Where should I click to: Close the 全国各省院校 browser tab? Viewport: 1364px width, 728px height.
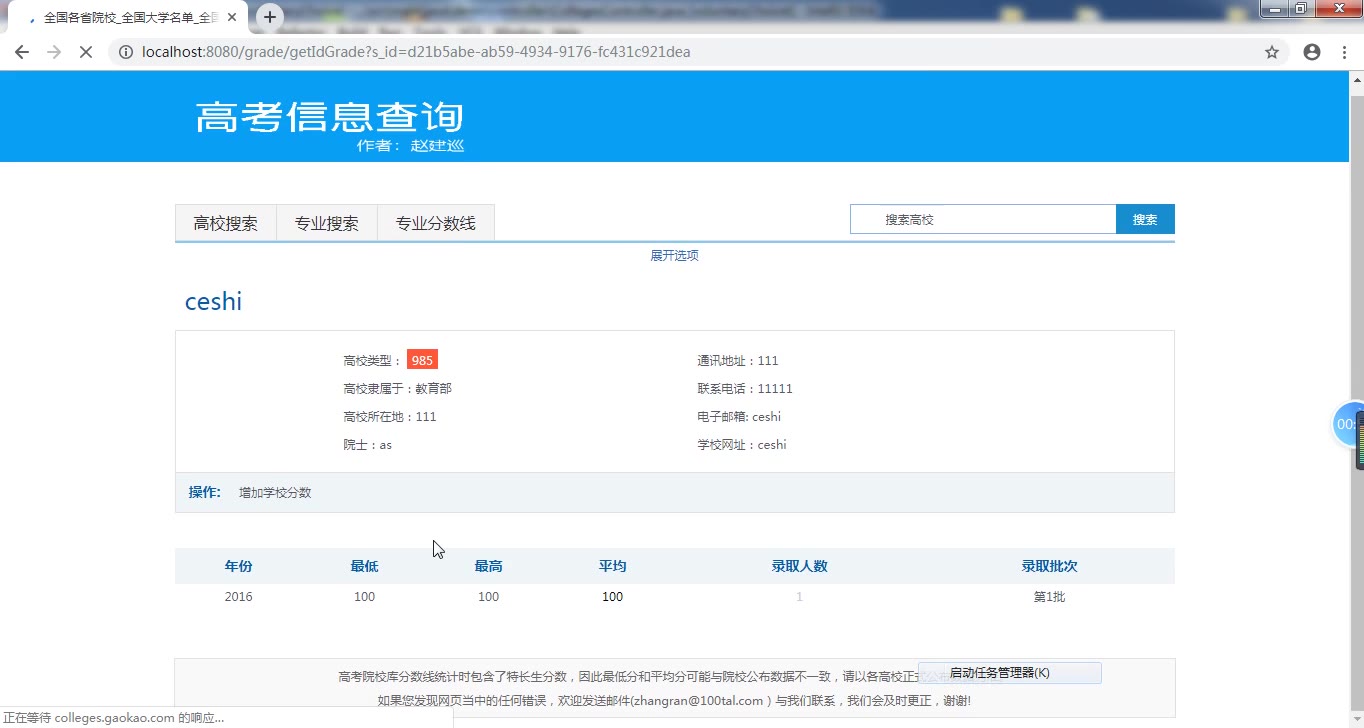[x=232, y=18]
